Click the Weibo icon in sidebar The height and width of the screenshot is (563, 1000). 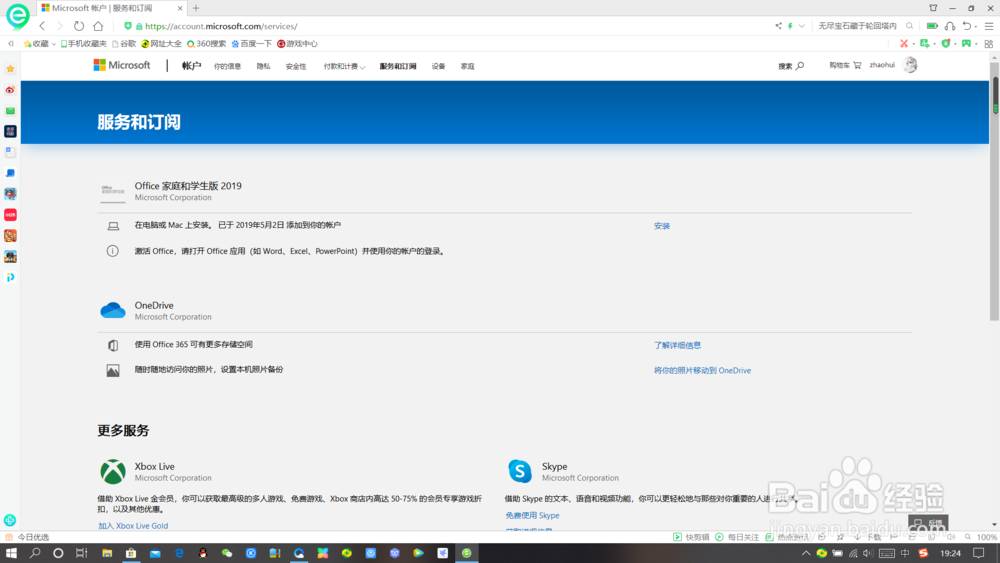(x=10, y=90)
